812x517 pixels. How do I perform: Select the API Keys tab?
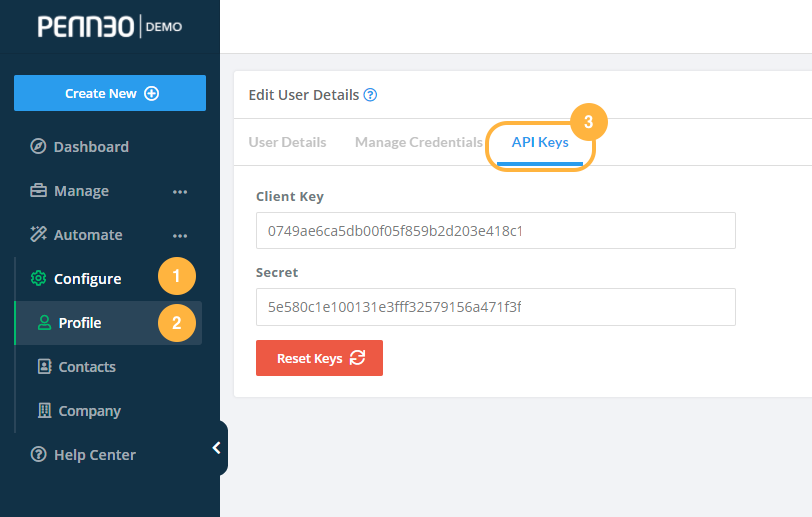pyautogui.click(x=540, y=142)
